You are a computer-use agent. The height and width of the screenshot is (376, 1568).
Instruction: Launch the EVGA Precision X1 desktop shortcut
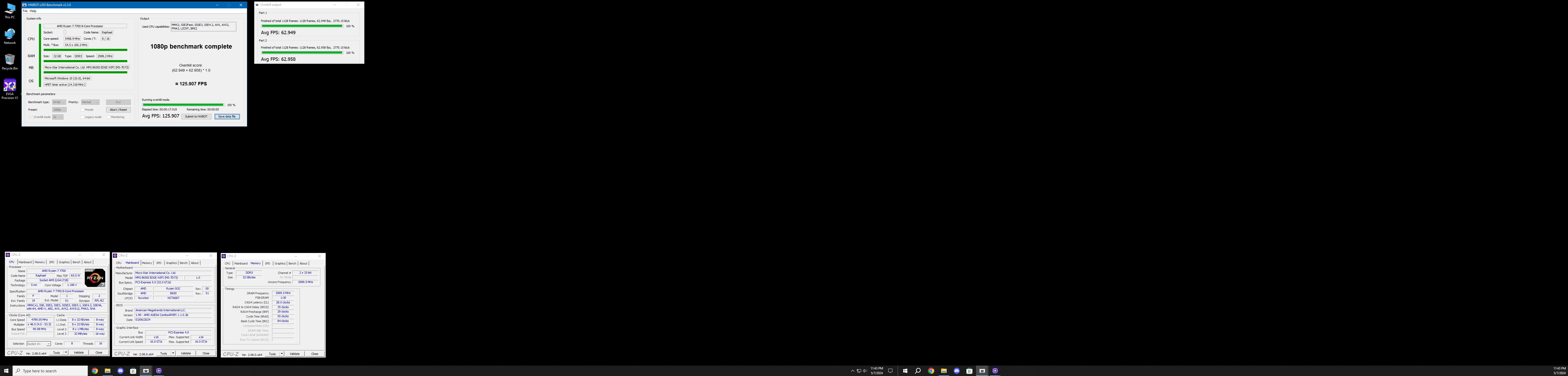10,88
